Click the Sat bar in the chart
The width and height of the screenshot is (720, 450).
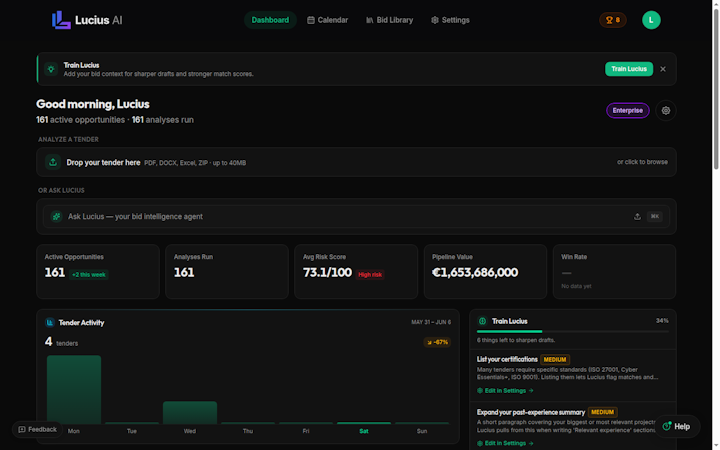[364, 423]
